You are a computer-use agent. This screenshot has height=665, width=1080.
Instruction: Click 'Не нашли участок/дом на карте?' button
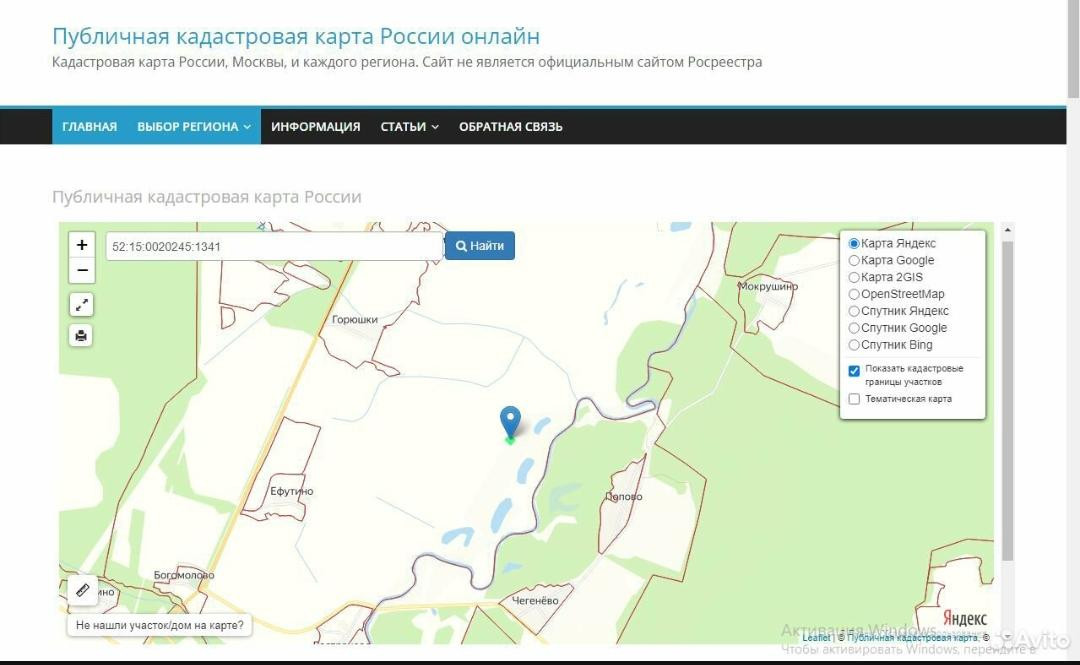click(159, 625)
